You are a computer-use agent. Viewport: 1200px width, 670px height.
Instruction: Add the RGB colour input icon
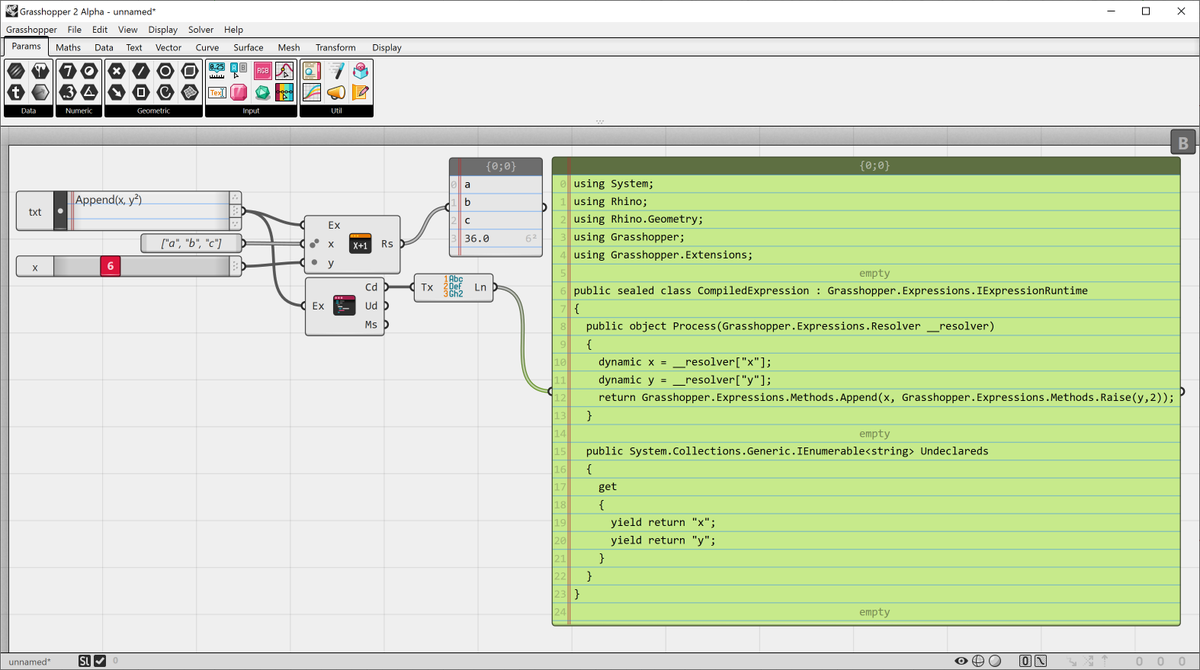(x=263, y=70)
